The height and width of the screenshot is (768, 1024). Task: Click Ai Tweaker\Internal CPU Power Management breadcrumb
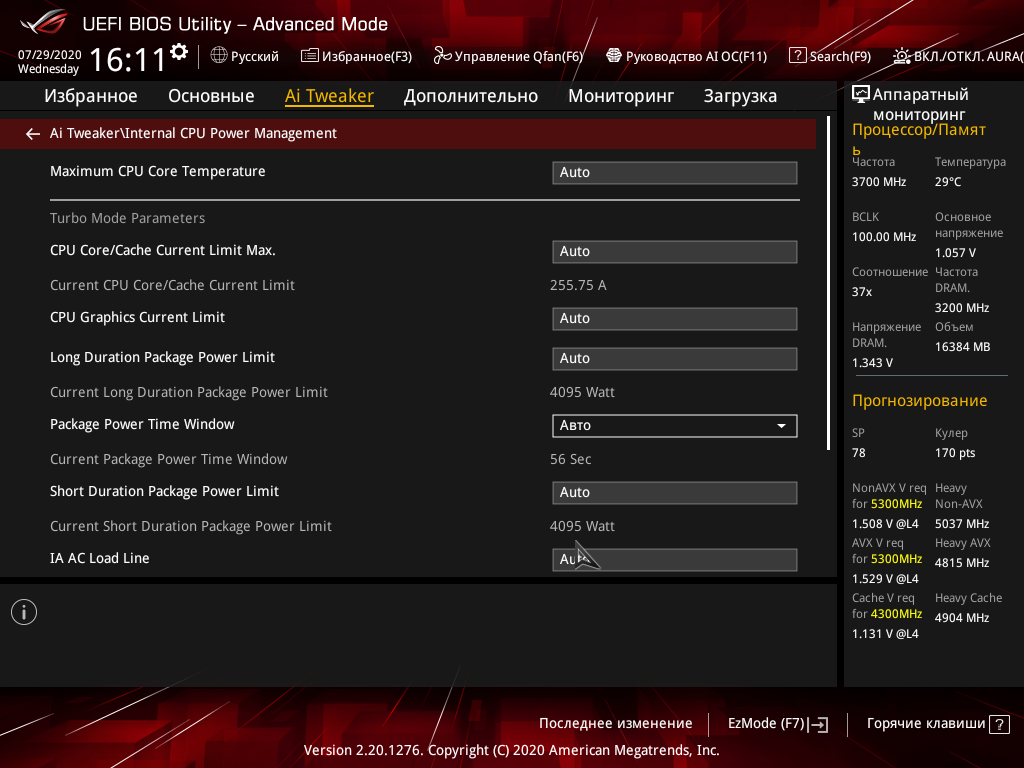[193, 133]
